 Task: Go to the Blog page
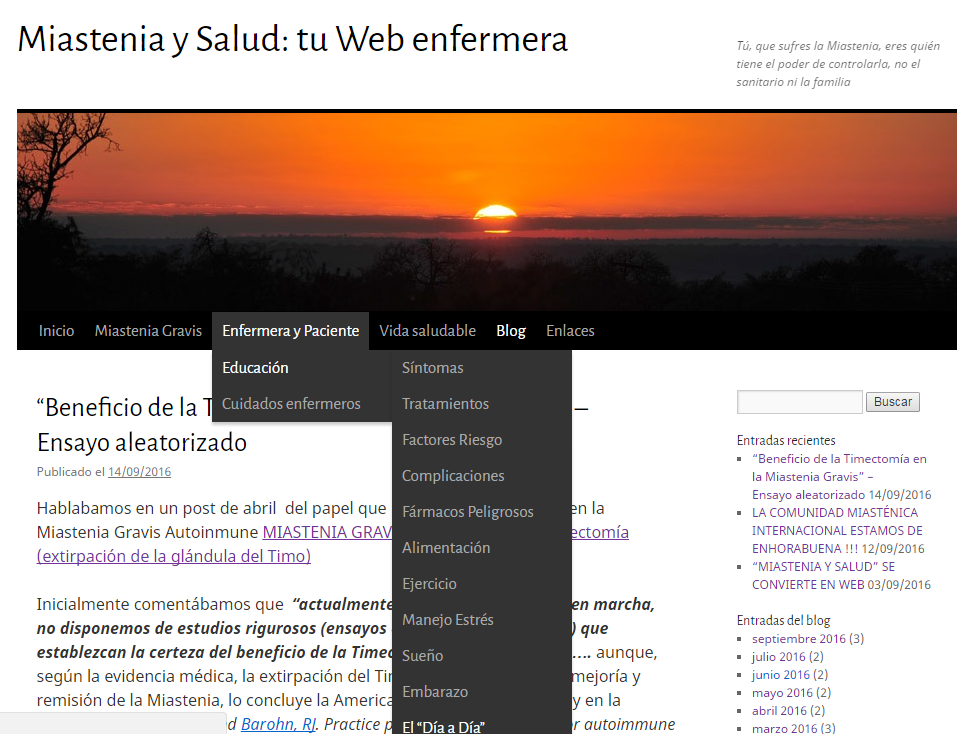(x=510, y=331)
